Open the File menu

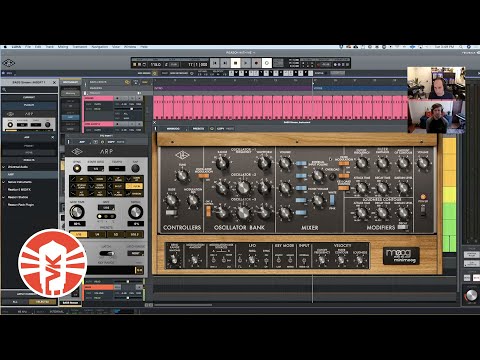click(x=28, y=47)
